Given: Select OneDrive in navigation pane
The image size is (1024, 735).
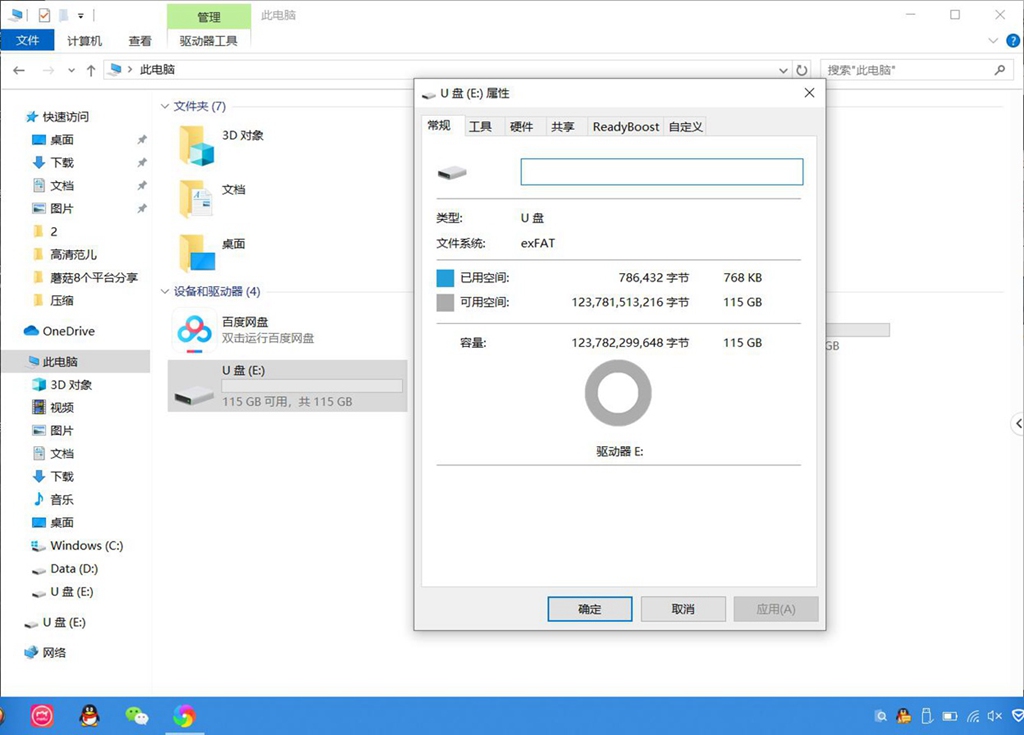Looking at the screenshot, I should 69,331.
